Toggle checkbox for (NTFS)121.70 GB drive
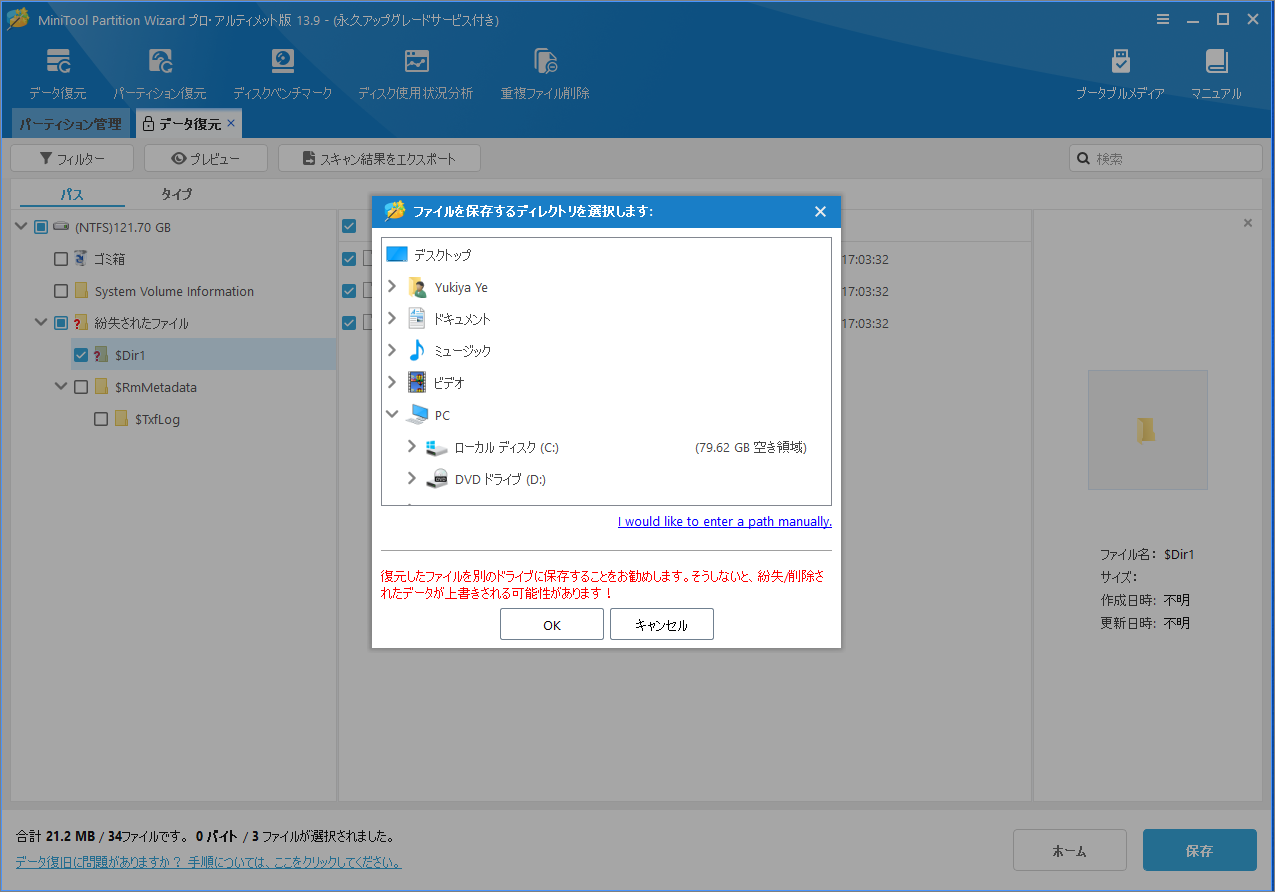The image size is (1275, 892). (x=41, y=227)
